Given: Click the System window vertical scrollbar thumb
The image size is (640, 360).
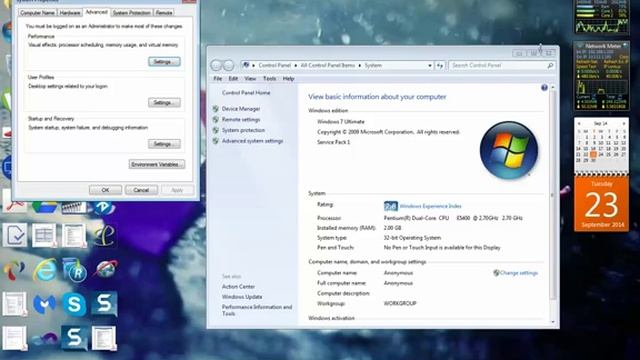Looking at the screenshot, I should point(553,196).
